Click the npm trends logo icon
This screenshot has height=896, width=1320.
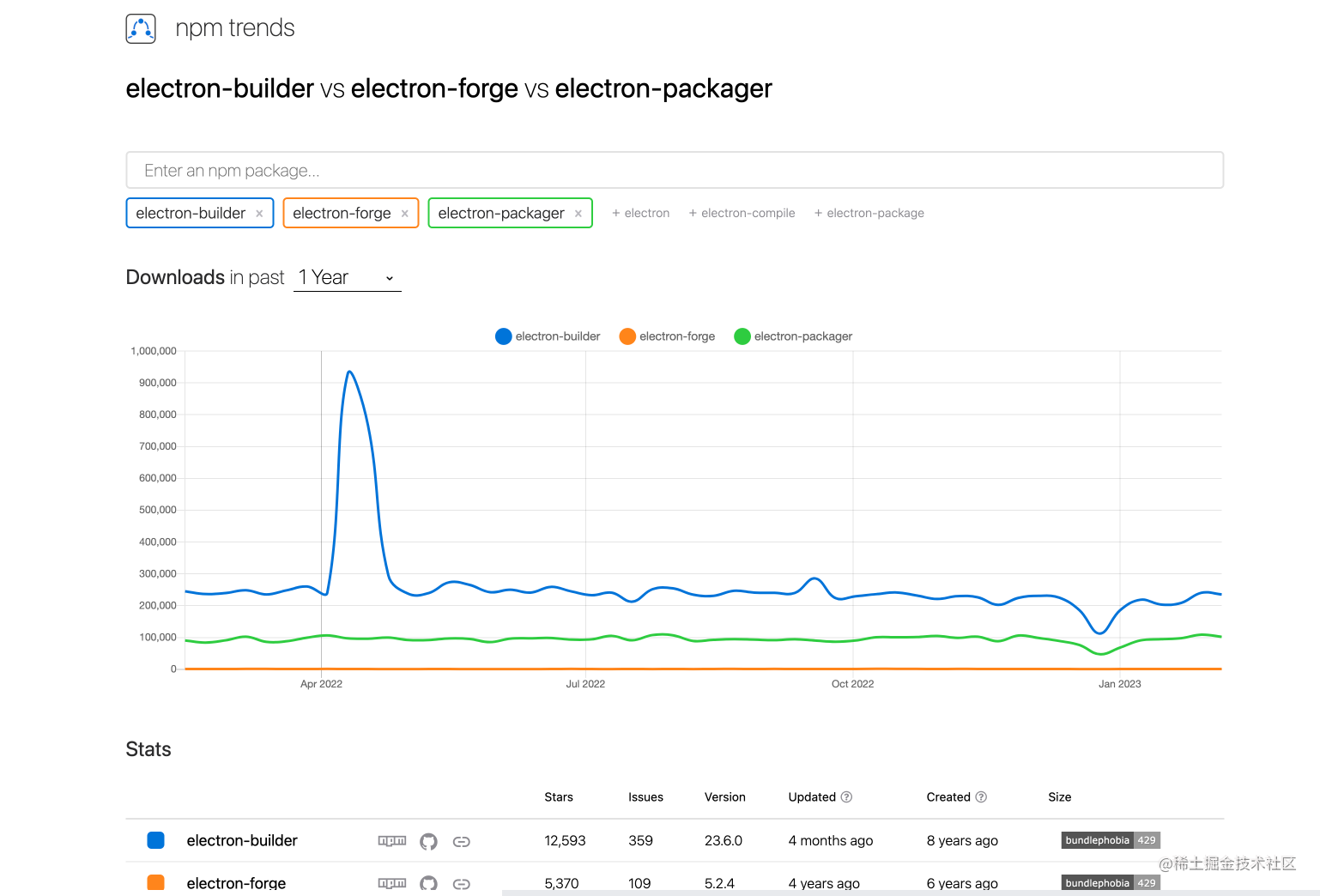click(x=141, y=28)
